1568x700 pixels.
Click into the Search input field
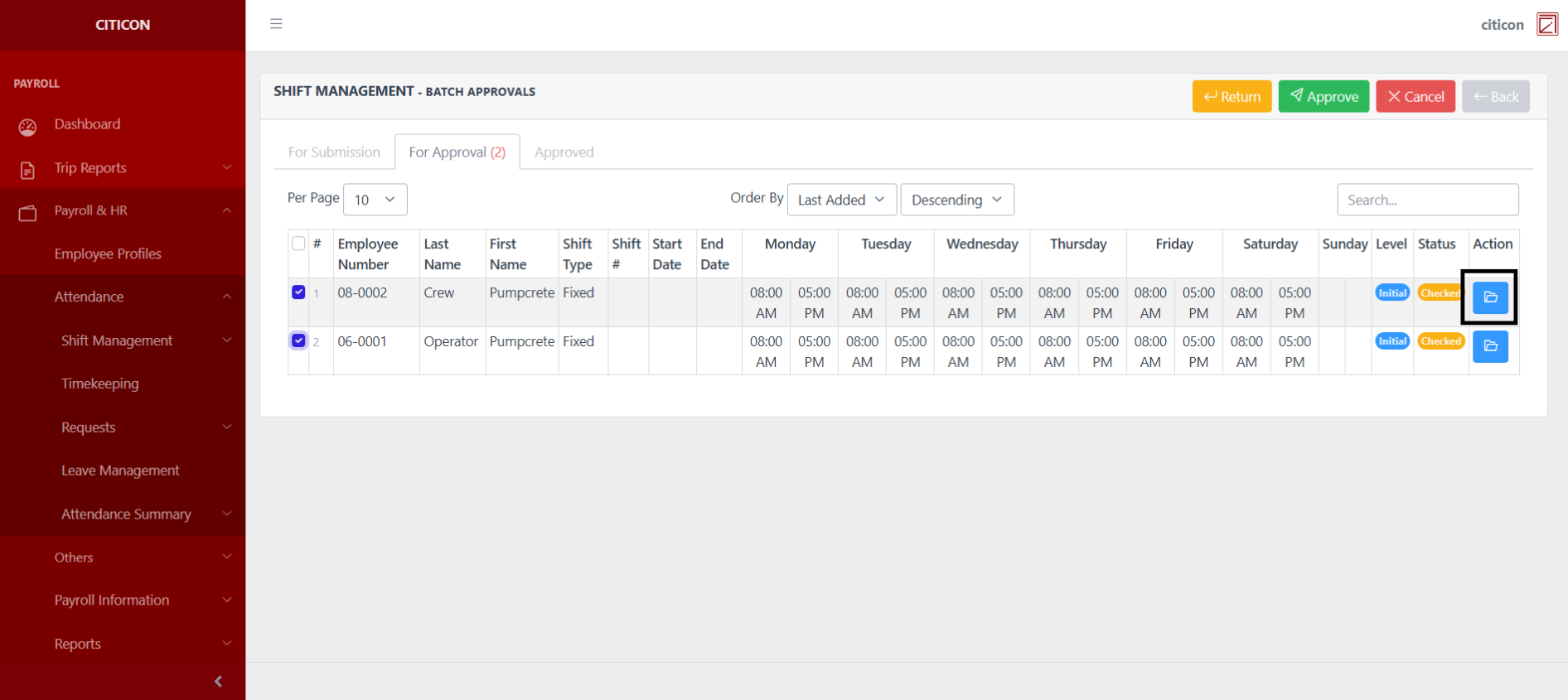(x=1427, y=200)
